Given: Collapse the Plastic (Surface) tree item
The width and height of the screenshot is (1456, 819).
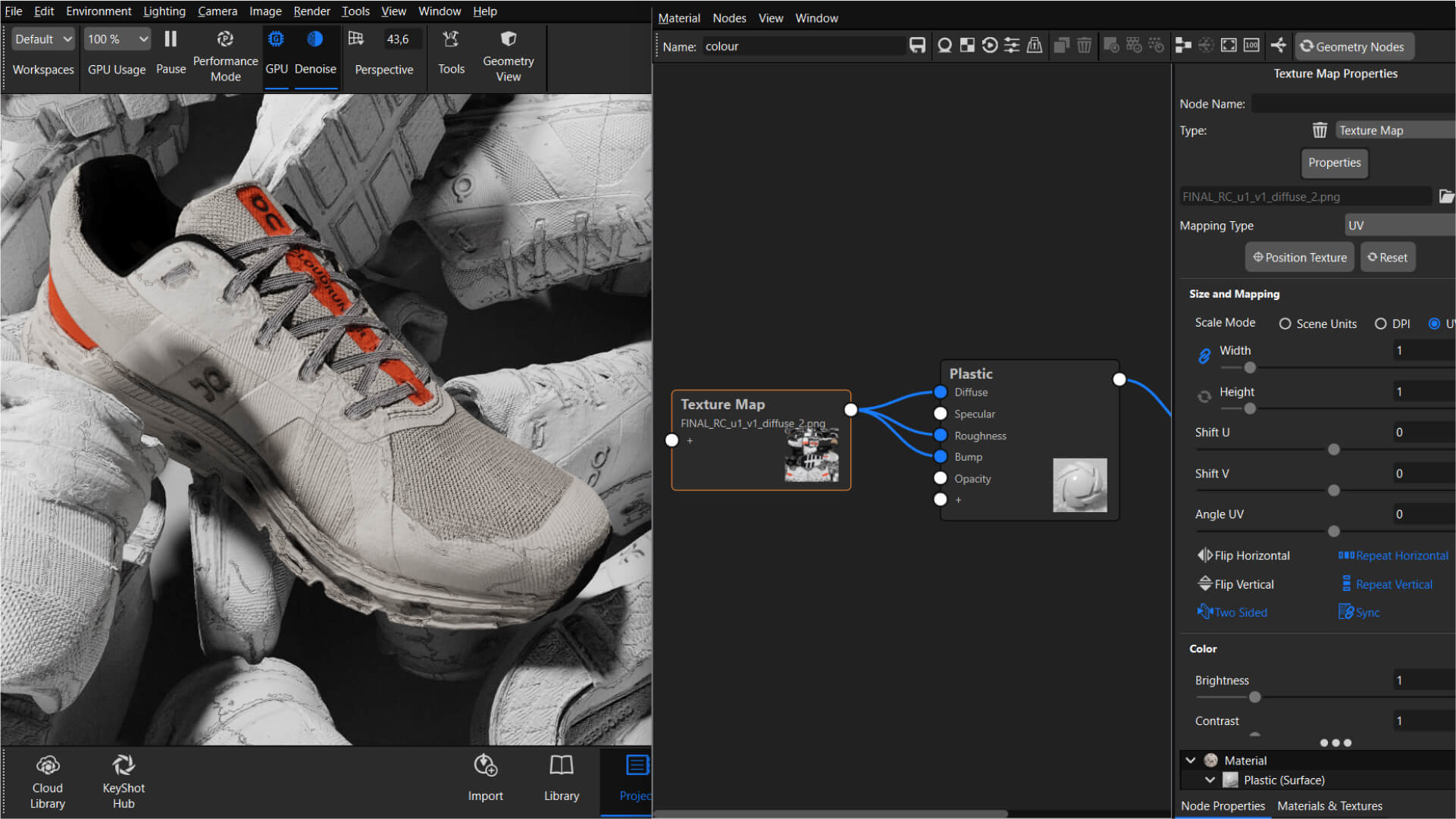Looking at the screenshot, I should point(1210,780).
